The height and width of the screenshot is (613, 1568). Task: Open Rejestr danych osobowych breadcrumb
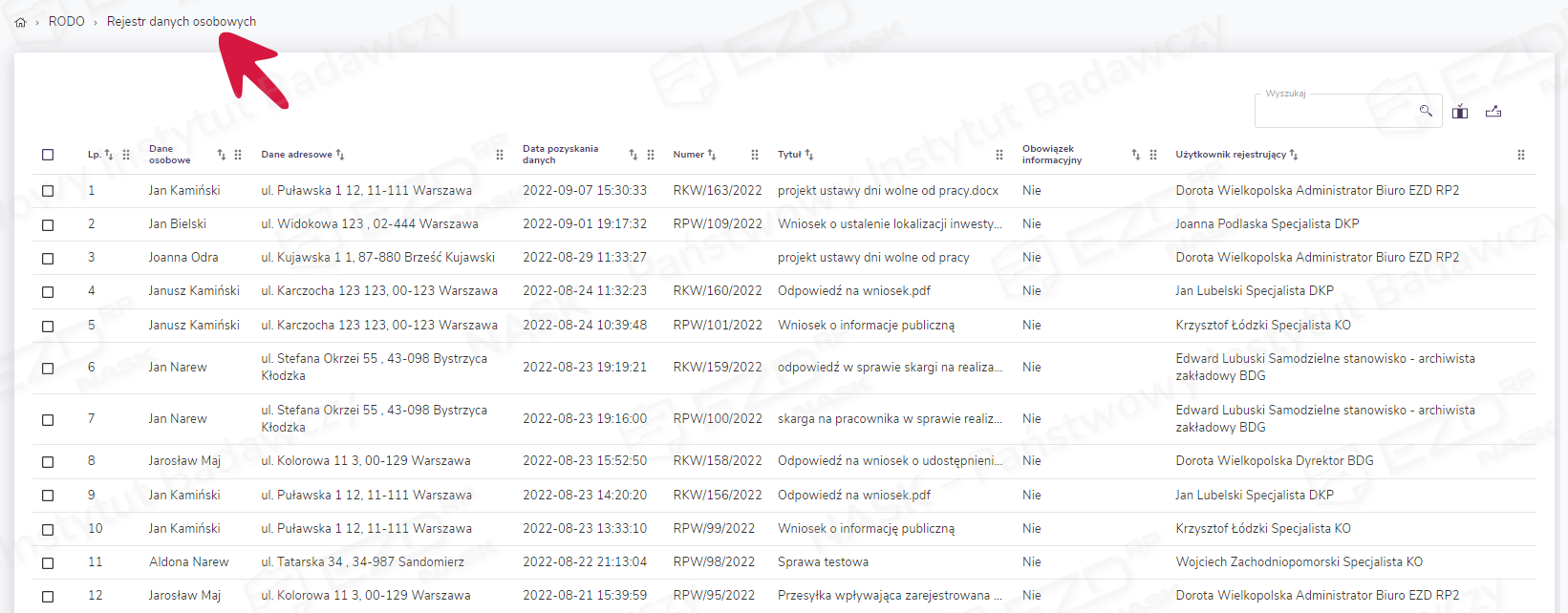(182, 21)
